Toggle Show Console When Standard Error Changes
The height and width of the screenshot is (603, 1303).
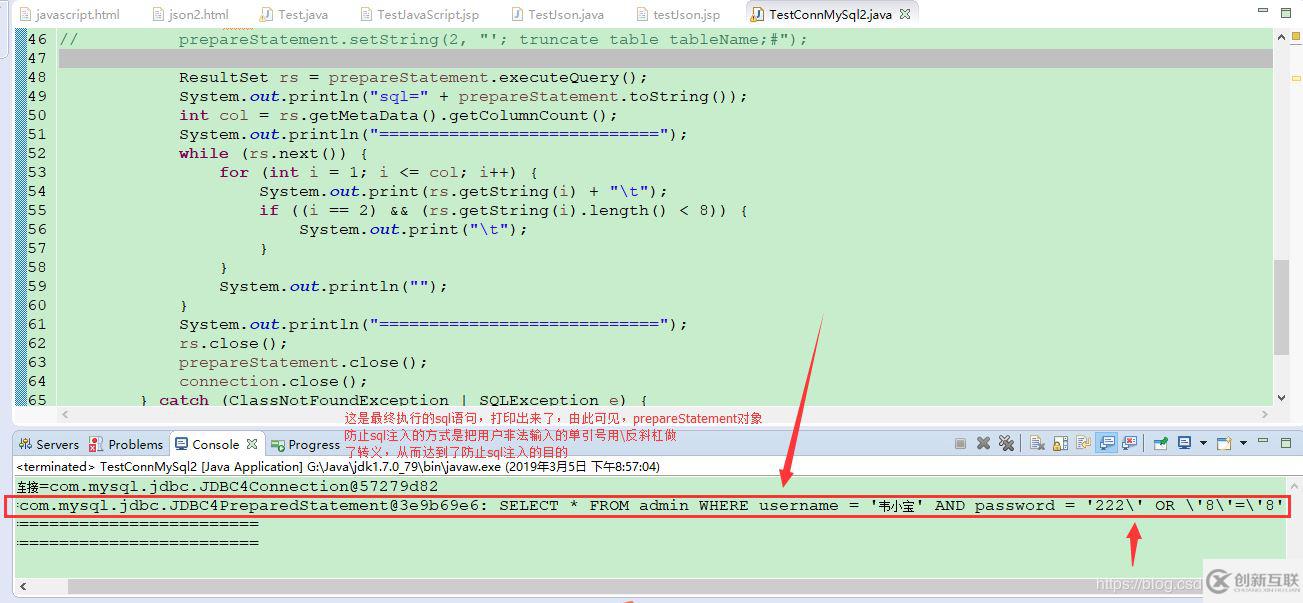1129,444
